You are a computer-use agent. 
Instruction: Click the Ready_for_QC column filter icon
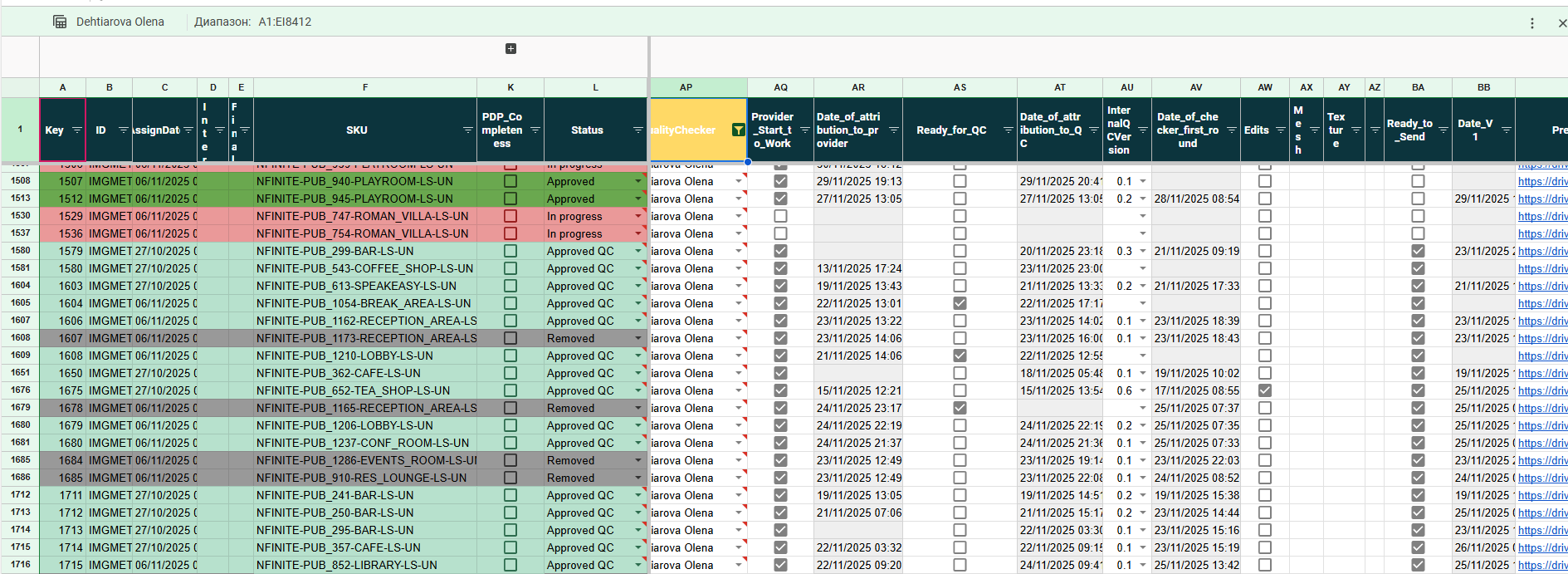1008,130
